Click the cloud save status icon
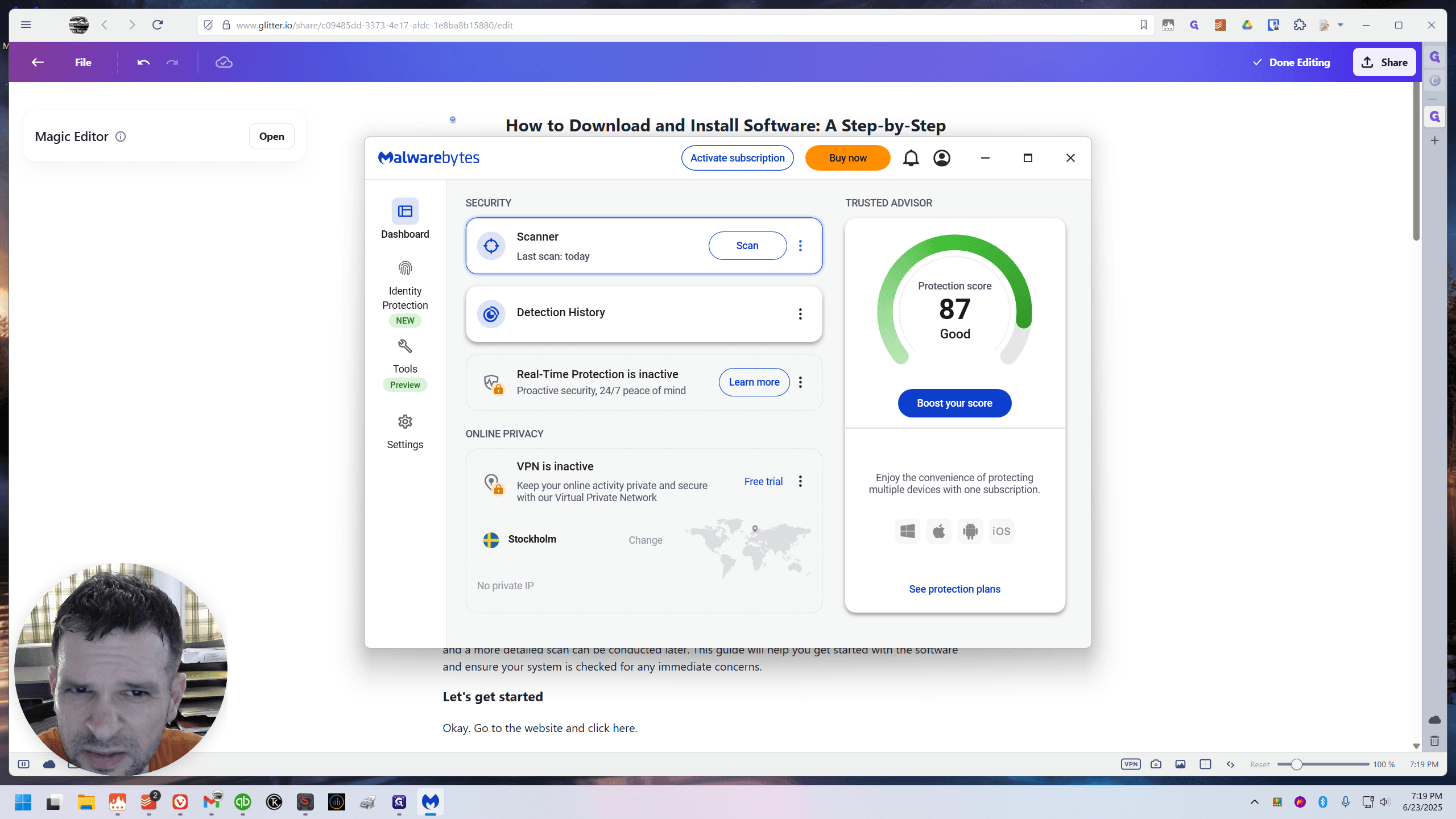The width and height of the screenshot is (1456, 819). pos(224,63)
